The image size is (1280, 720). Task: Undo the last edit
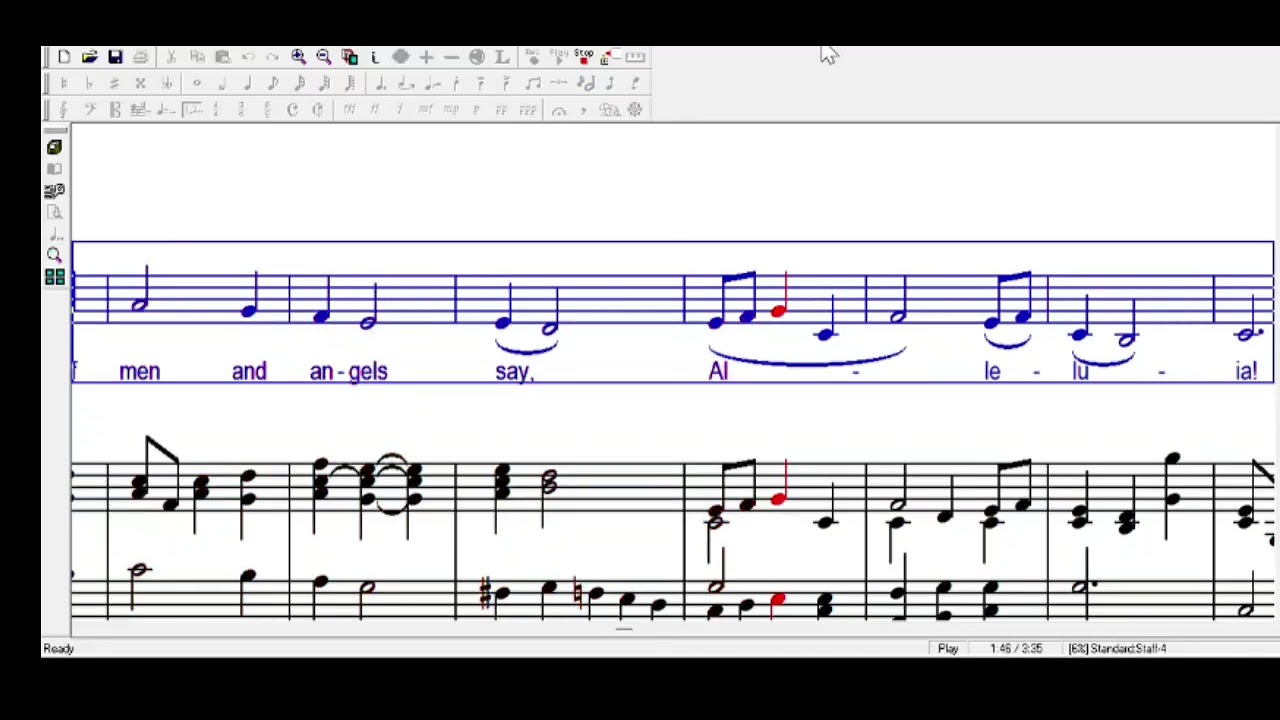point(248,57)
